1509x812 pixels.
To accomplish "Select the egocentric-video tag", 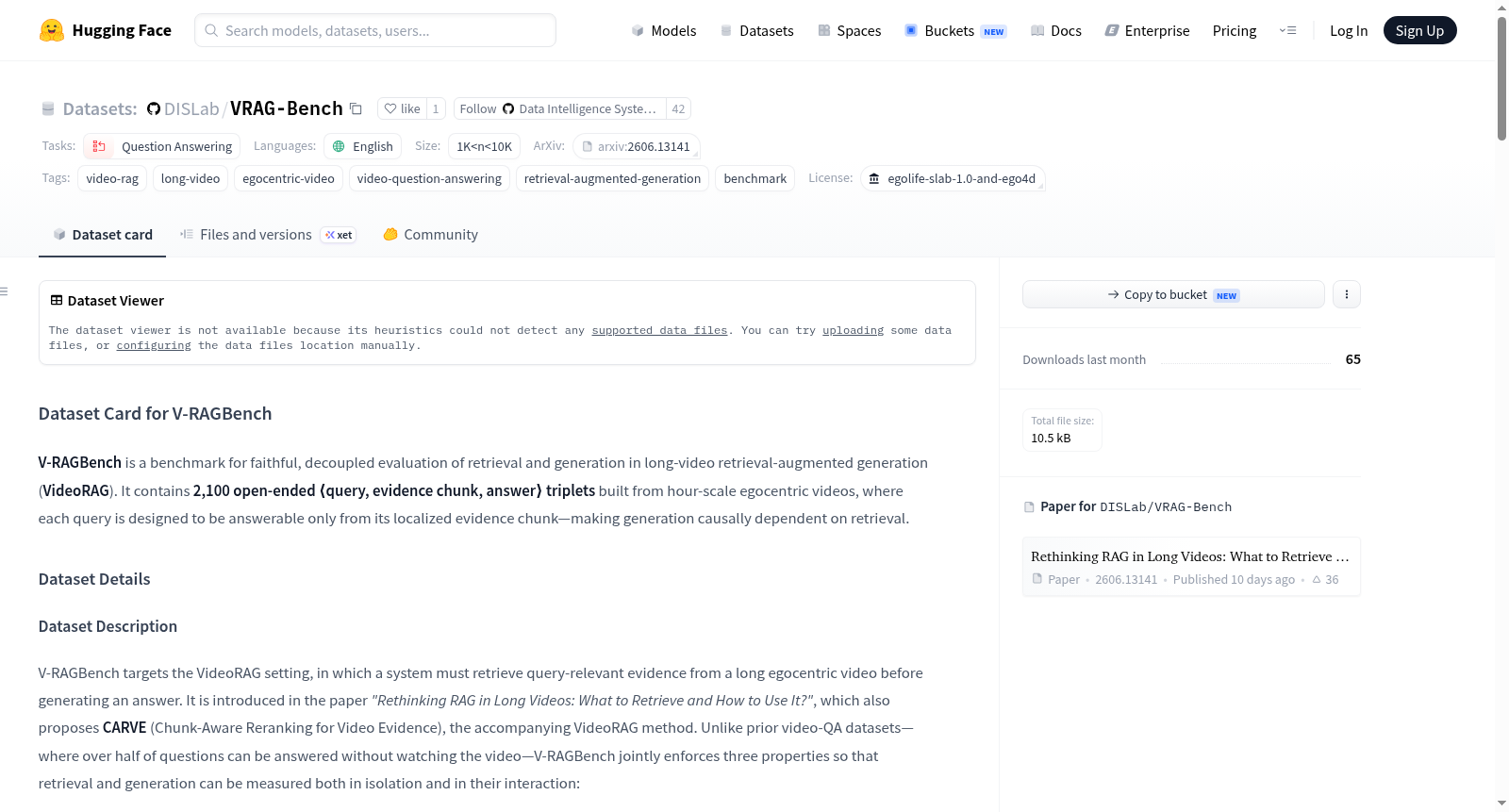I will click(x=289, y=178).
